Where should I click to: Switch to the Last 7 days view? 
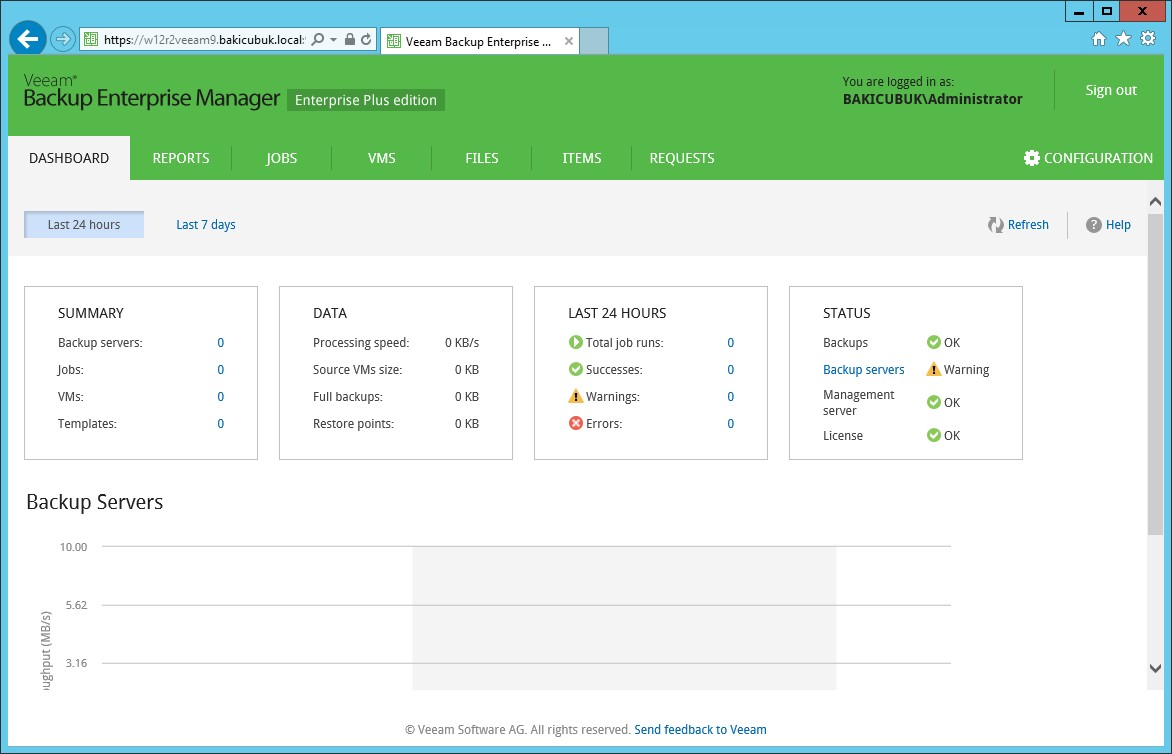click(206, 225)
